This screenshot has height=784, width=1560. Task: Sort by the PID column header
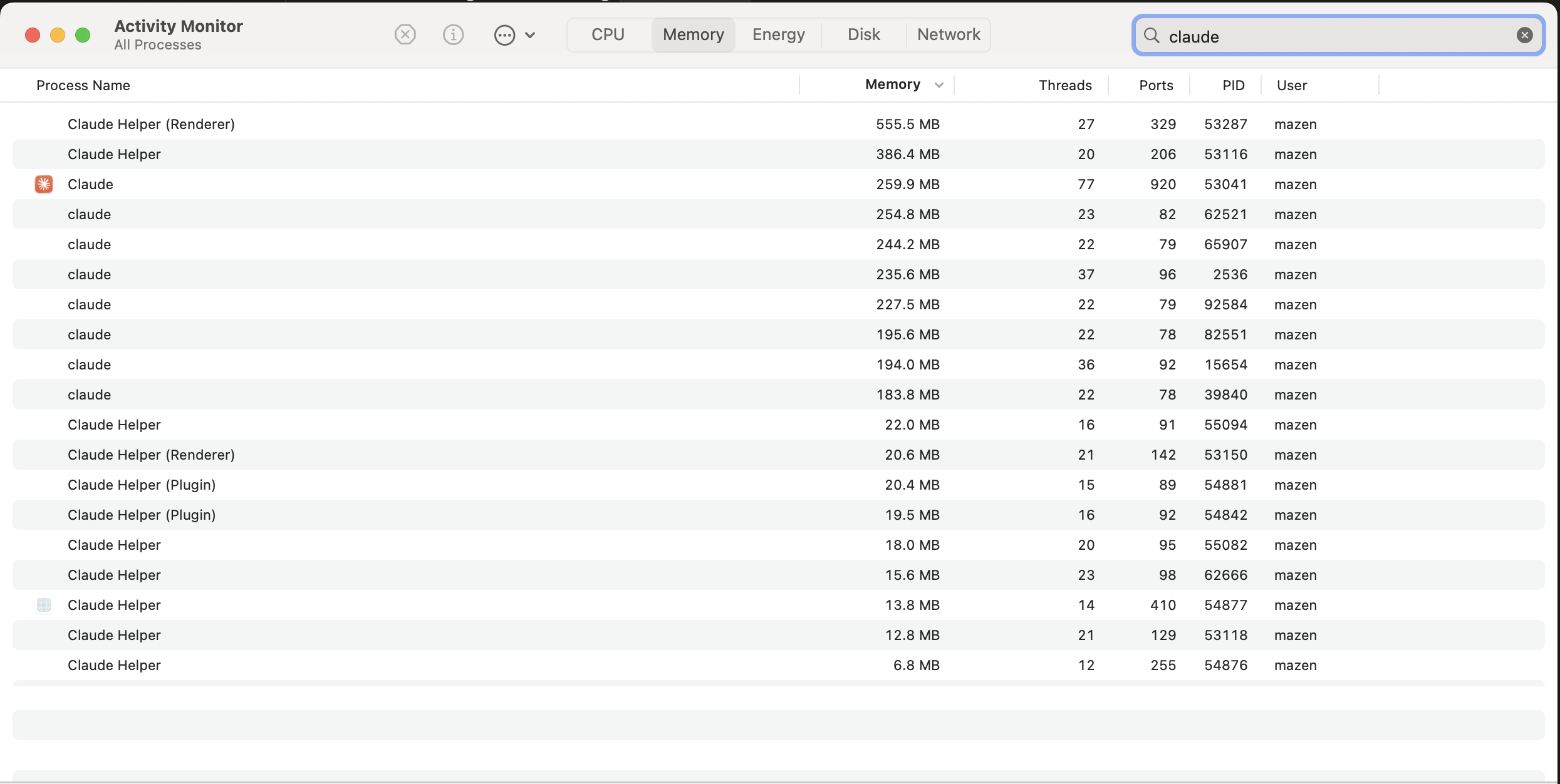(1234, 85)
